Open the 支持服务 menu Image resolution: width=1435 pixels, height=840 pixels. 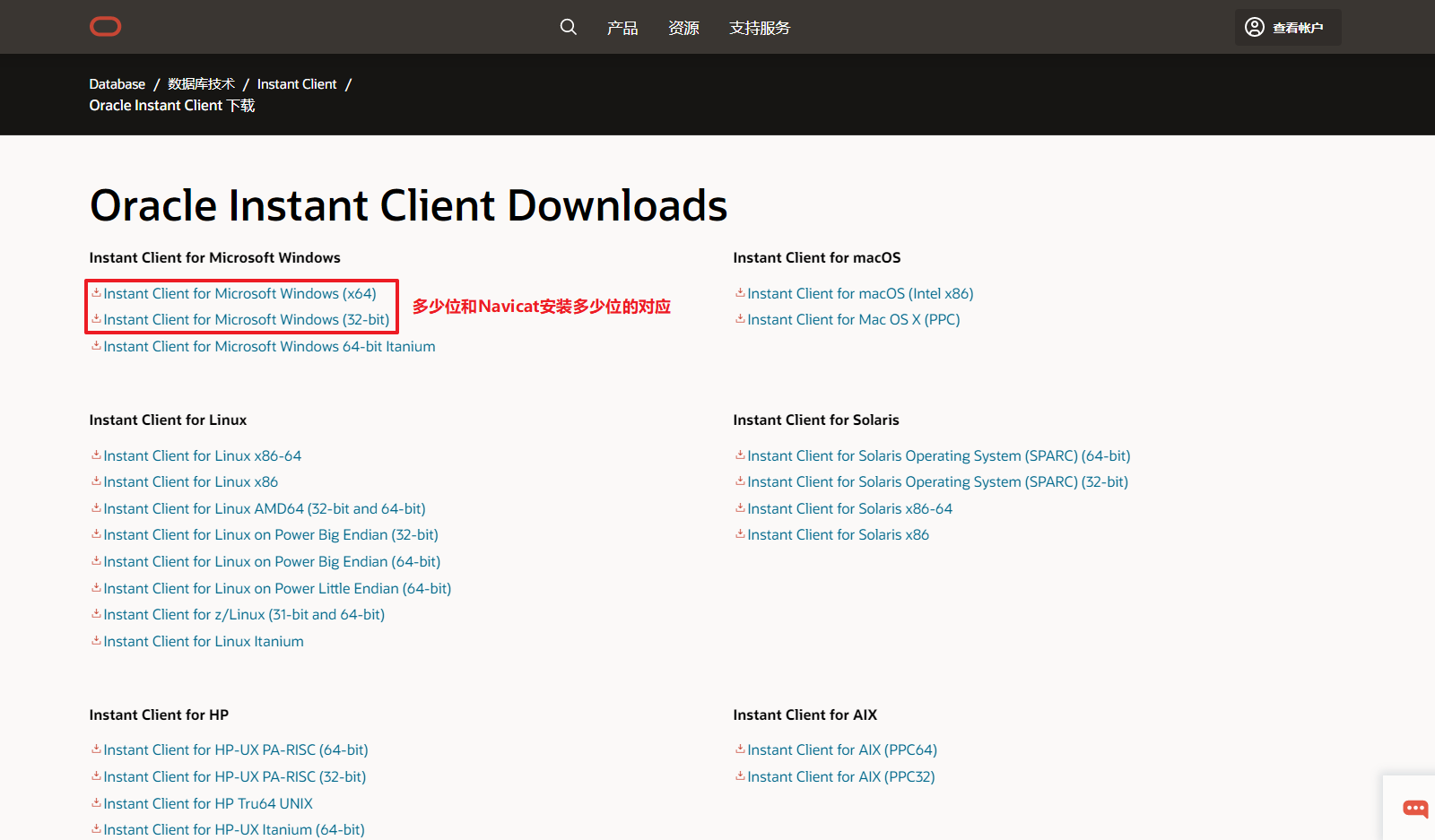tap(760, 28)
